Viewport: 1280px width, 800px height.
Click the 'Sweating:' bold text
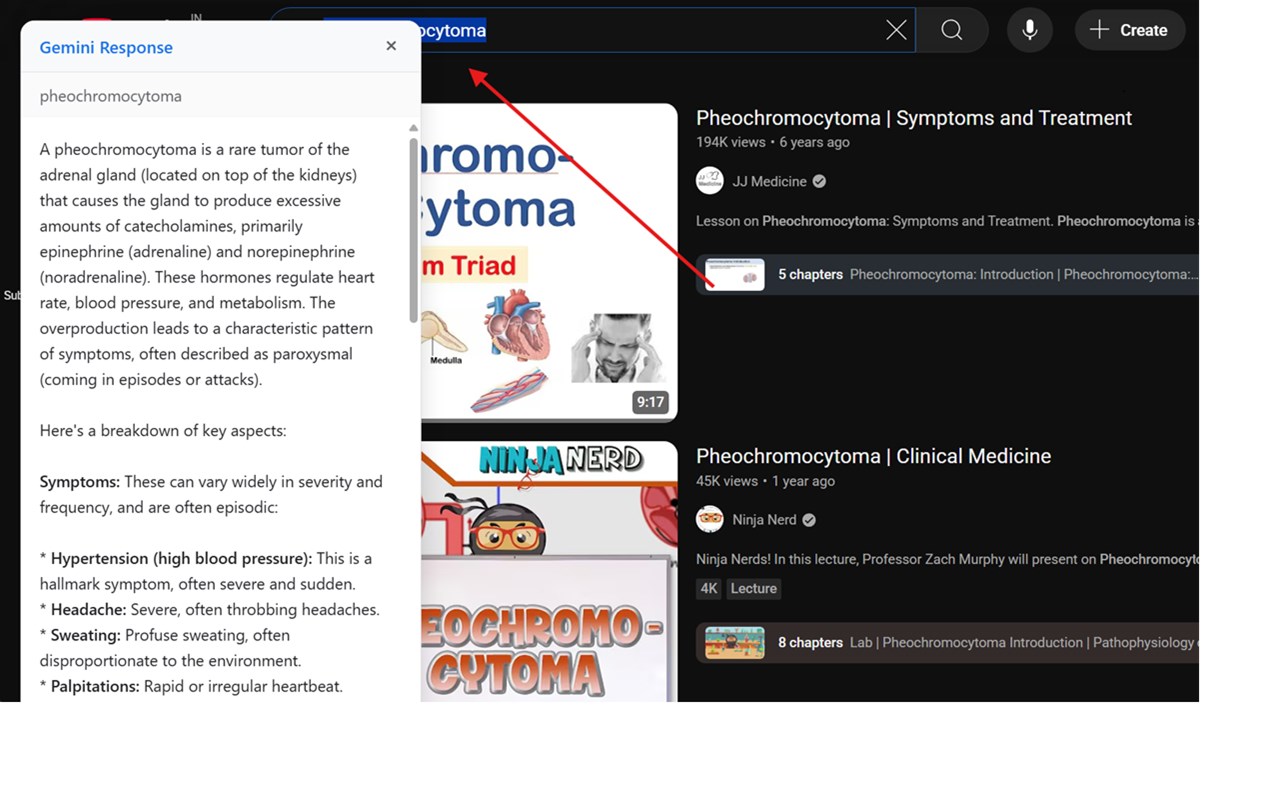(x=86, y=635)
